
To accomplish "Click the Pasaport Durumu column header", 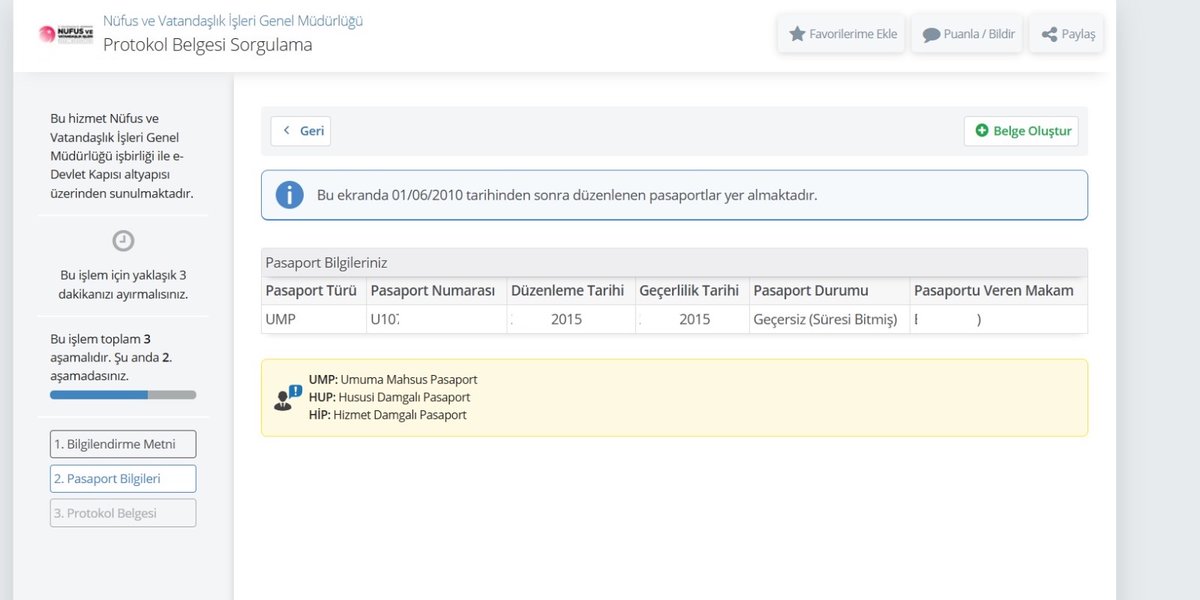I will coord(828,291).
